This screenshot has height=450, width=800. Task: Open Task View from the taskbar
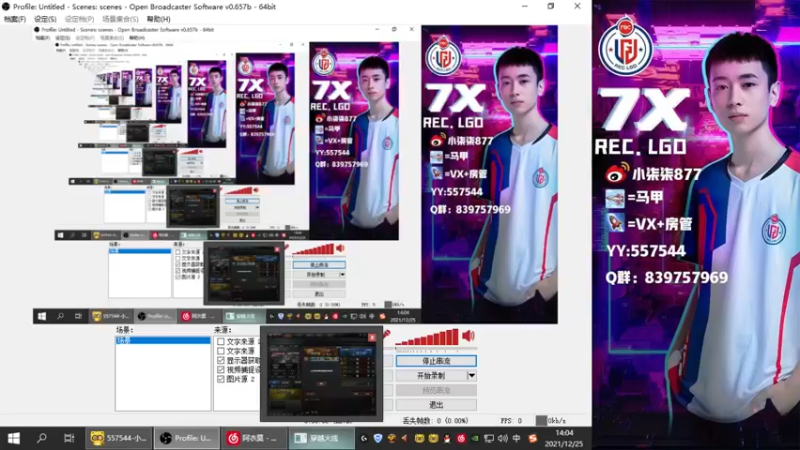[69, 438]
